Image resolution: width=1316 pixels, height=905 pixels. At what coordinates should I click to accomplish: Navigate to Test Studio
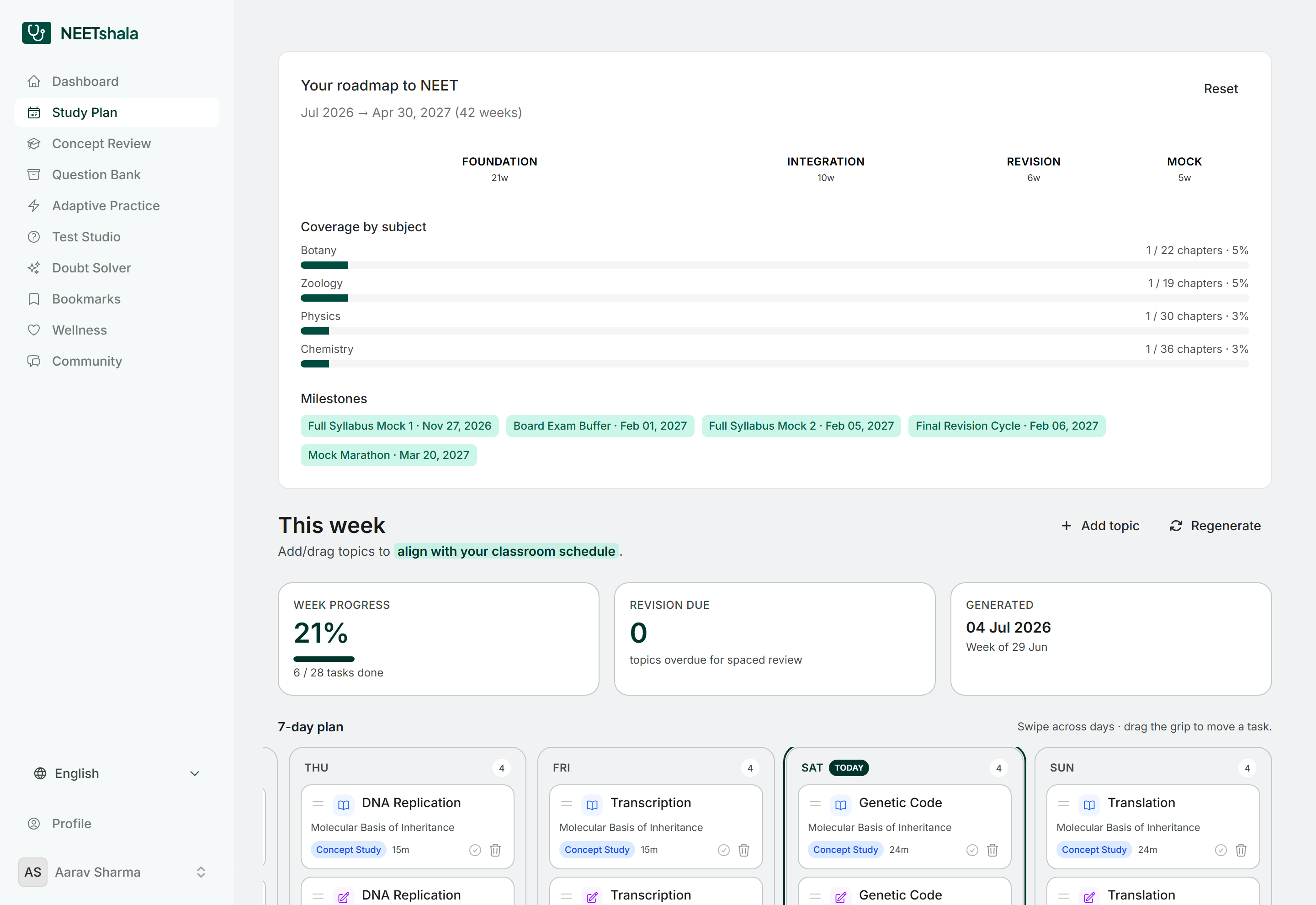(x=117, y=236)
